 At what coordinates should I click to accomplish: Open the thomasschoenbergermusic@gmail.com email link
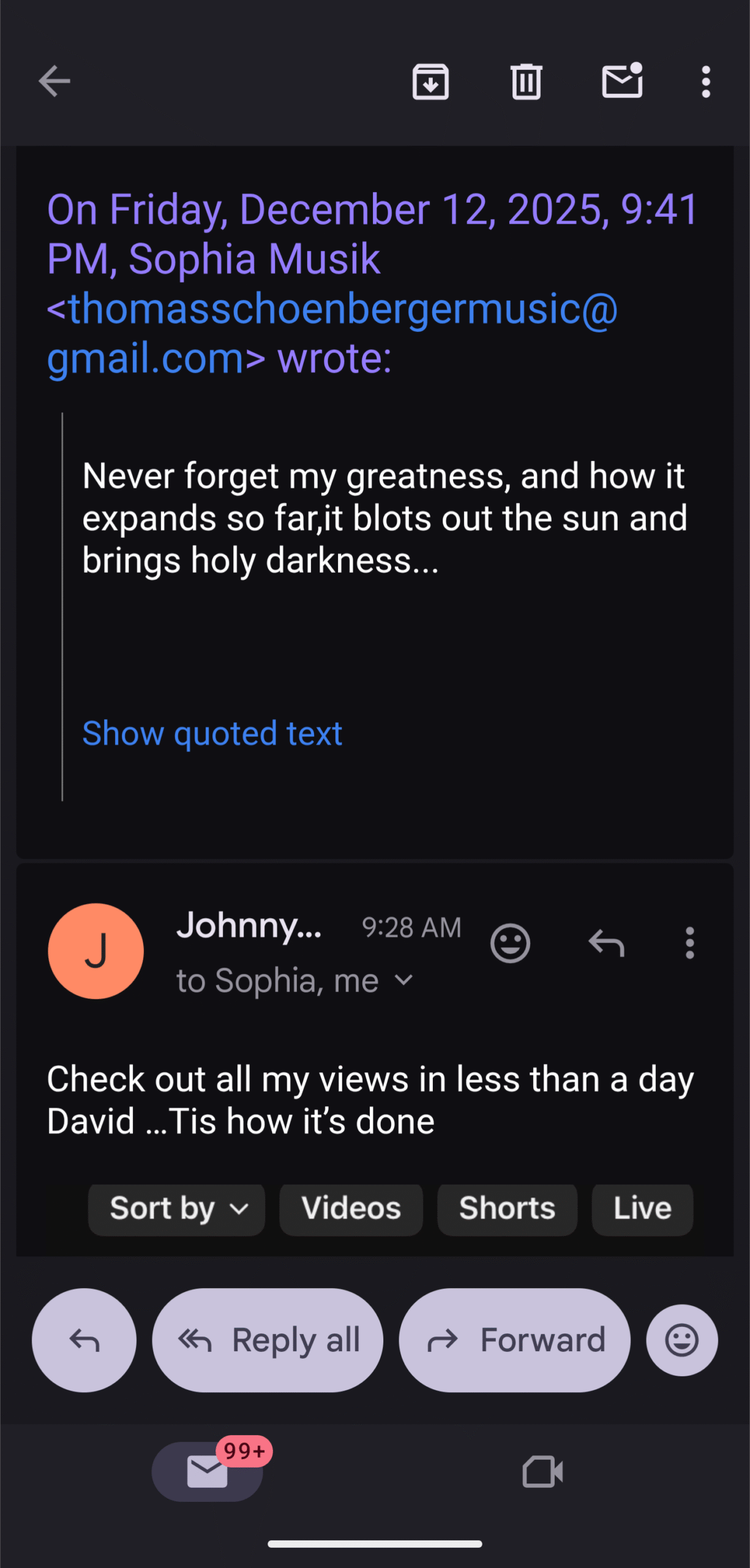(x=332, y=309)
